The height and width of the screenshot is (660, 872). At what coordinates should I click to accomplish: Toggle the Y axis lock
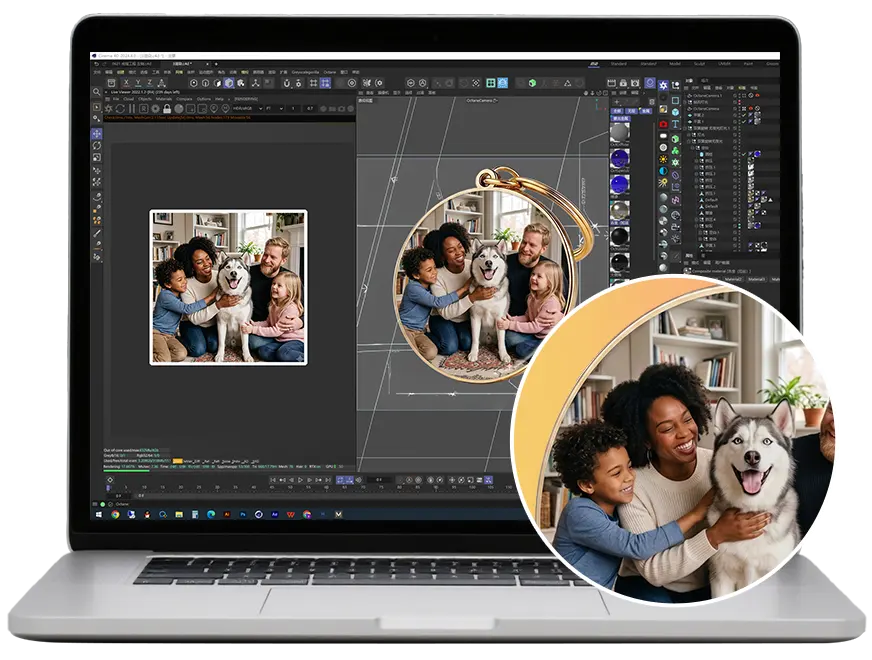coord(138,83)
